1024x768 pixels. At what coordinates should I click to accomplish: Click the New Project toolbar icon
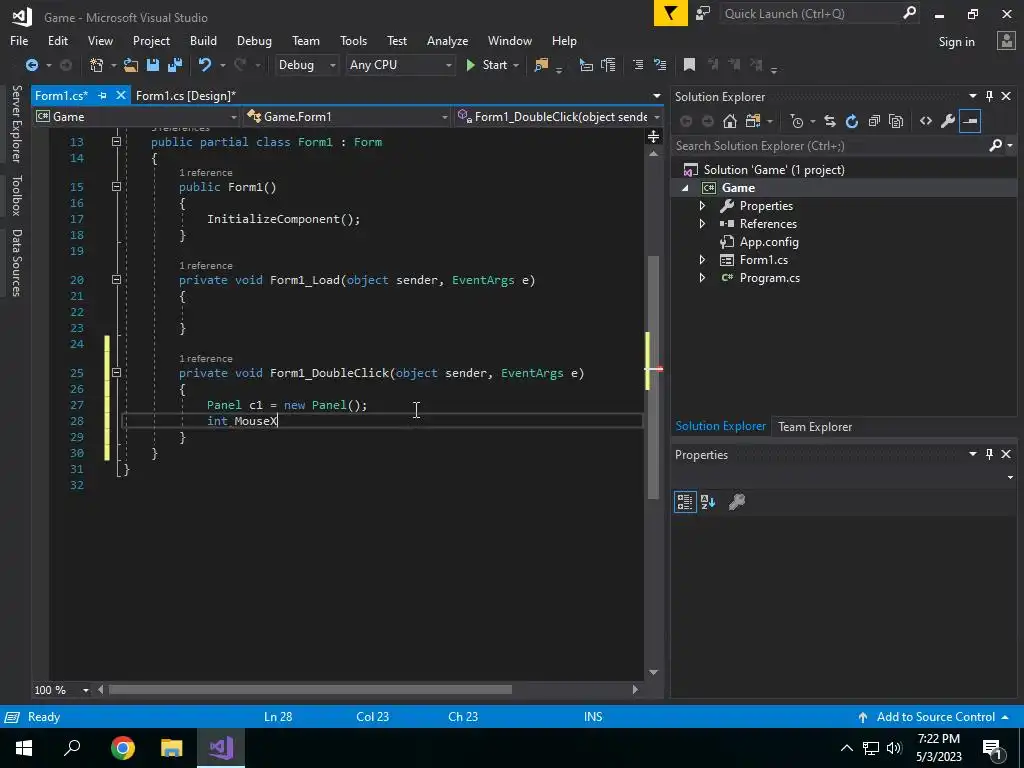click(97, 65)
